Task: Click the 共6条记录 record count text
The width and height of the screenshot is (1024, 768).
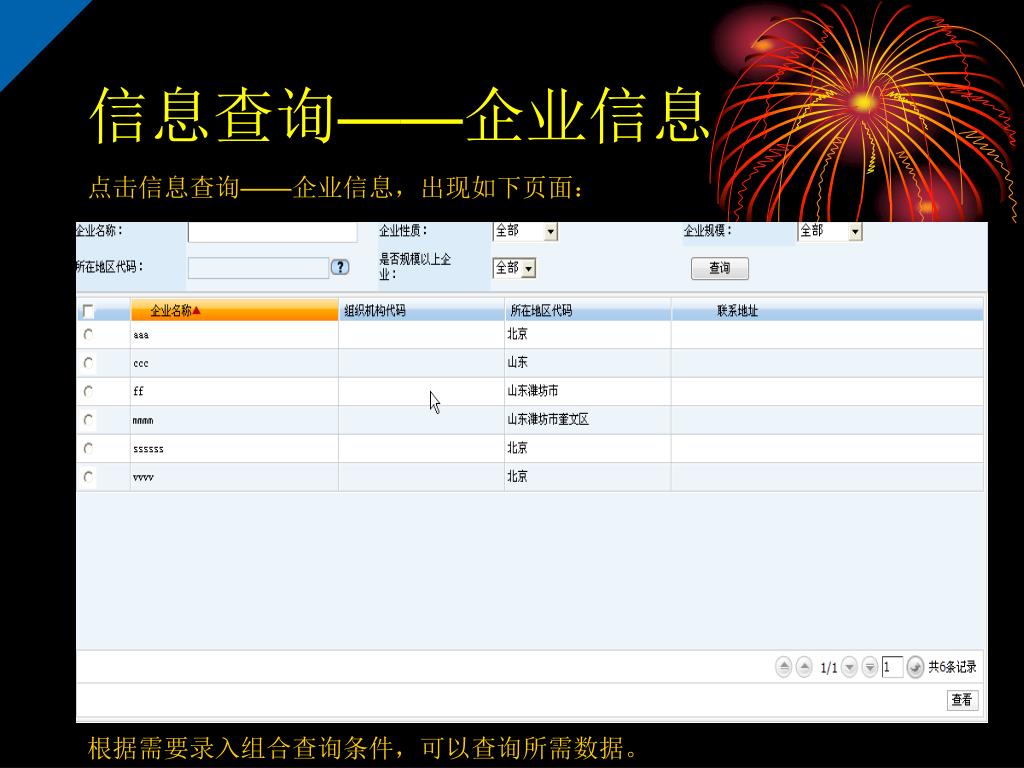Action: pyautogui.click(x=952, y=667)
